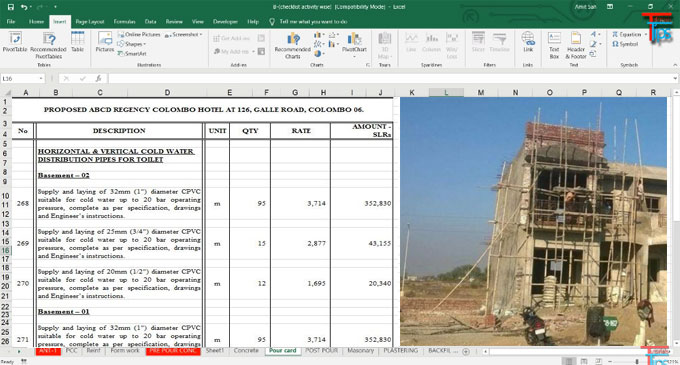Undo the last action

pos(24,7)
